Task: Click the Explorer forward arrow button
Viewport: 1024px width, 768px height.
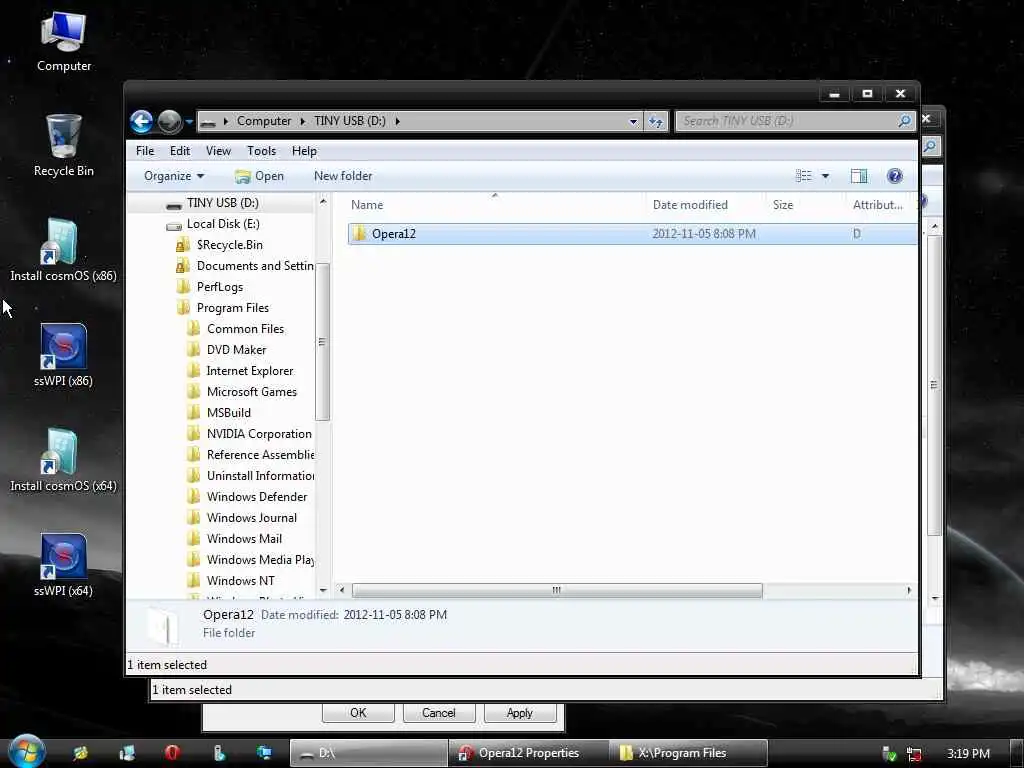Action: coord(170,121)
